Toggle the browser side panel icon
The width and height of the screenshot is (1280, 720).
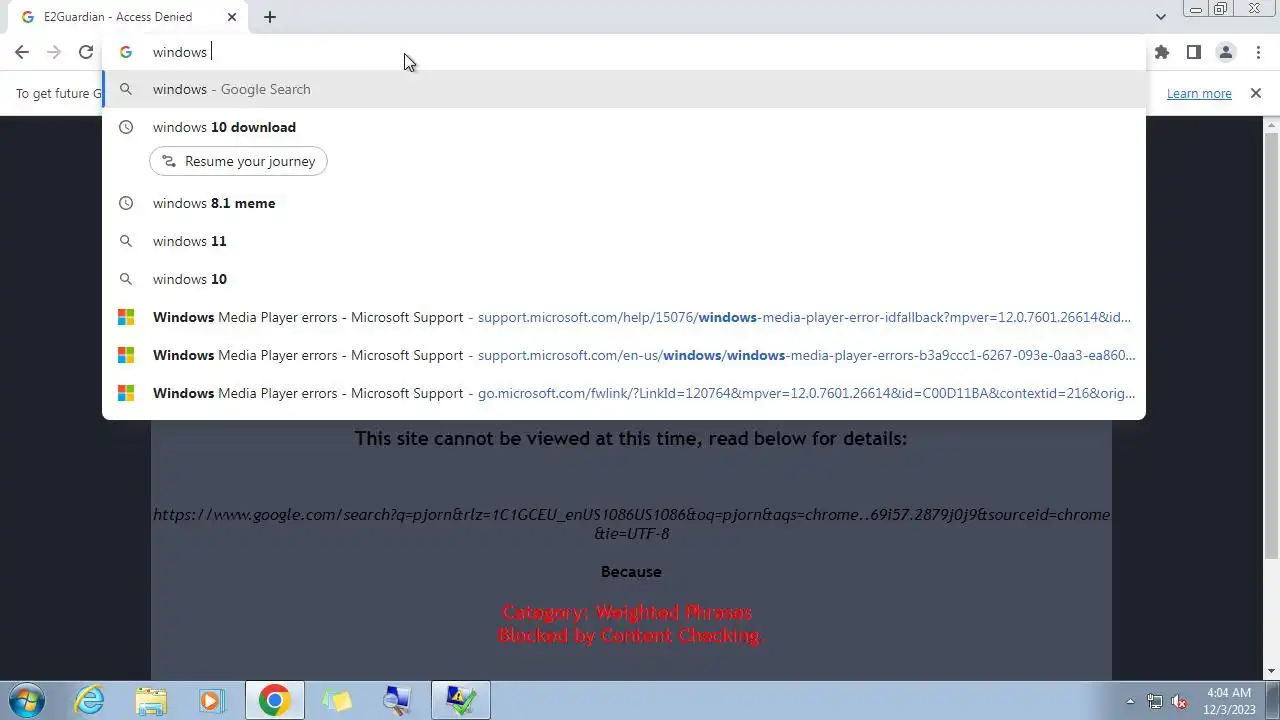(1193, 52)
